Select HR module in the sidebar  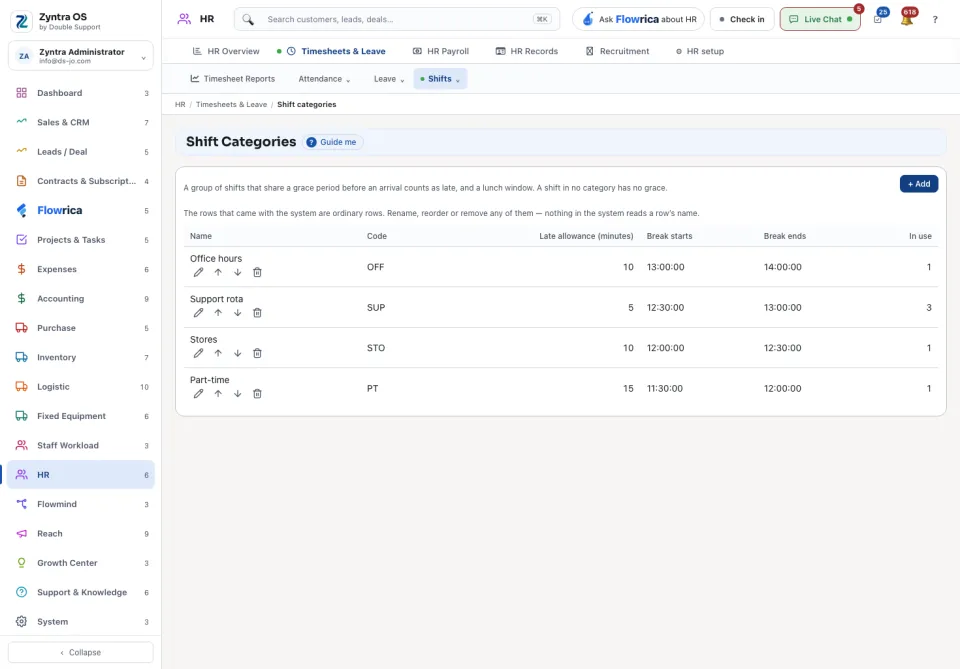click(x=81, y=475)
